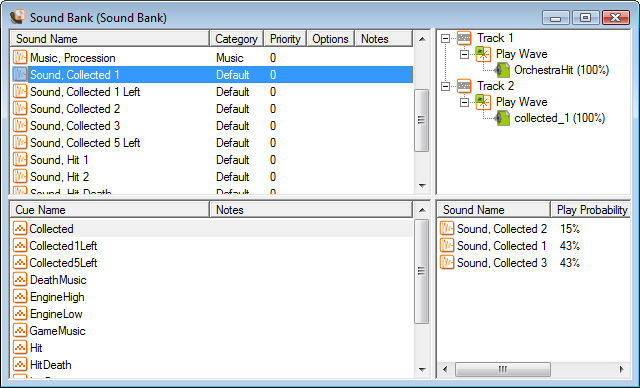Click the Sound, Collected 1 Left icon
Screen dimensions: 640x388
pos(20,92)
